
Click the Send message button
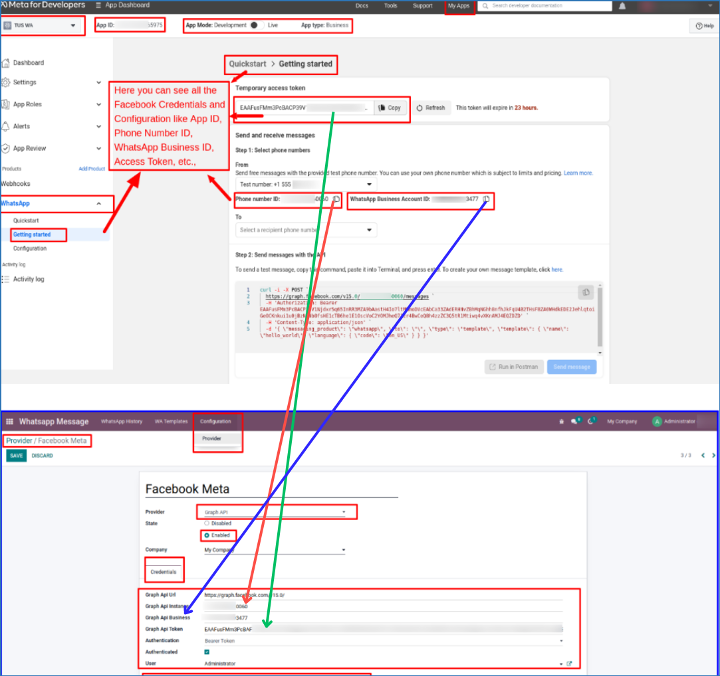coord(572,367)
